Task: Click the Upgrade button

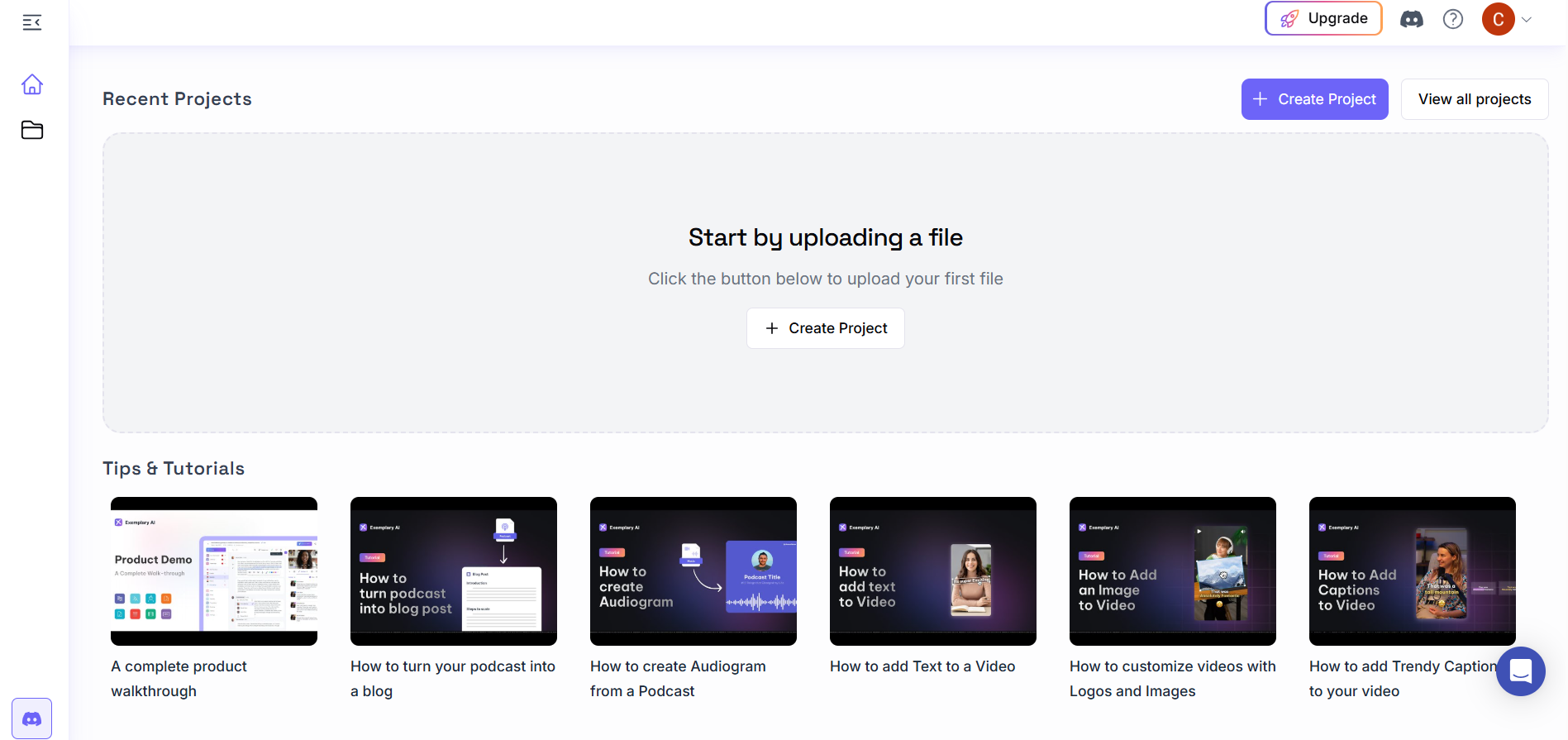Action: 1323,18
